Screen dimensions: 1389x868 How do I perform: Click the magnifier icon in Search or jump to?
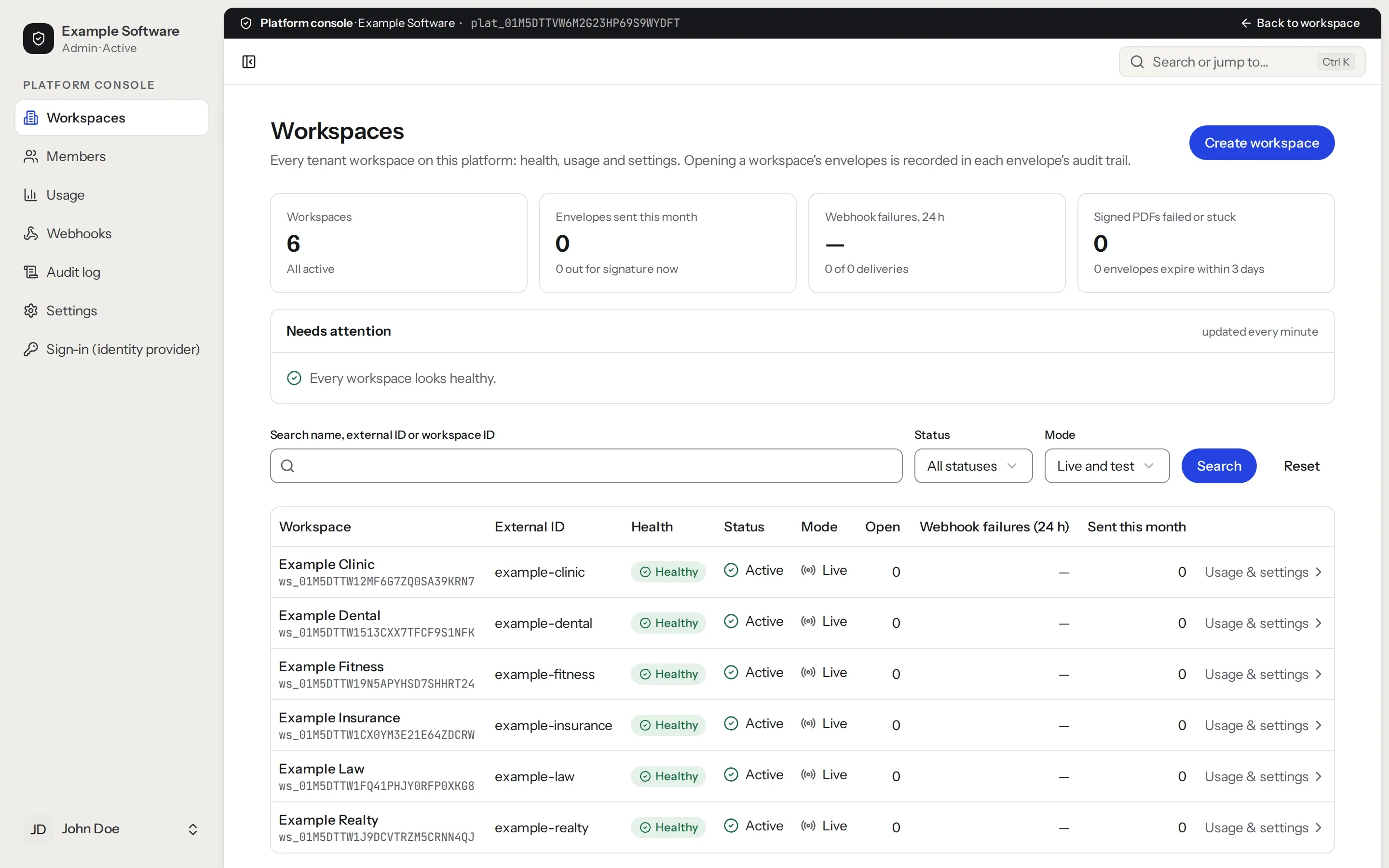(x=1137, y=61)
